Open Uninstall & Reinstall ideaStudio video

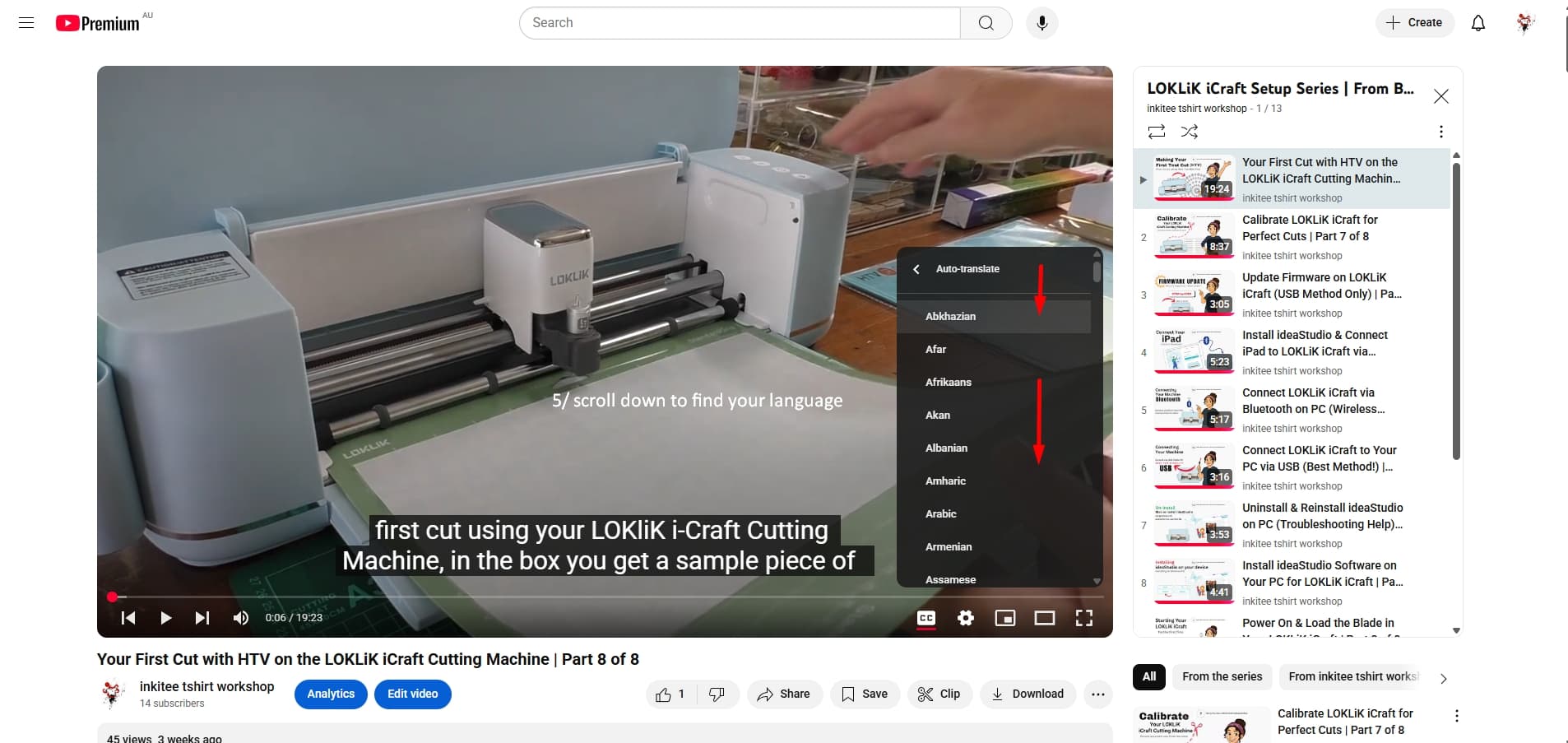tap(1292, 526)
